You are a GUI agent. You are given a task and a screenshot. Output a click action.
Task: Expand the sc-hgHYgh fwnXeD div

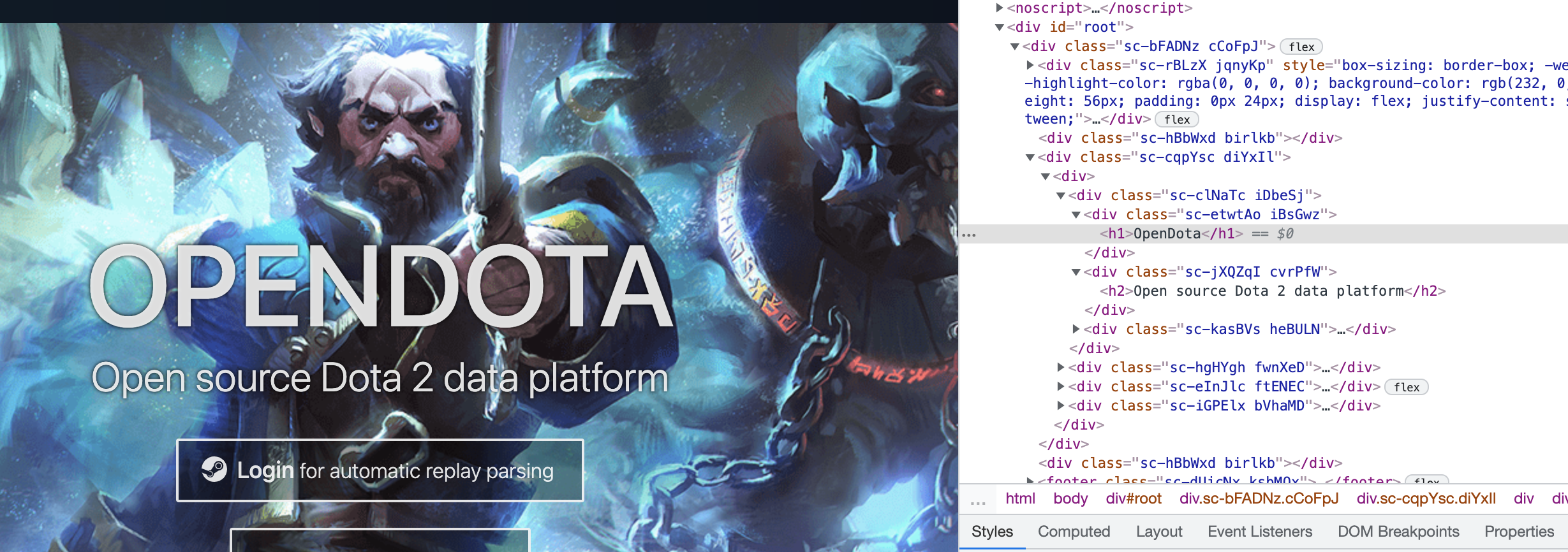click(x=1061, y=368)
